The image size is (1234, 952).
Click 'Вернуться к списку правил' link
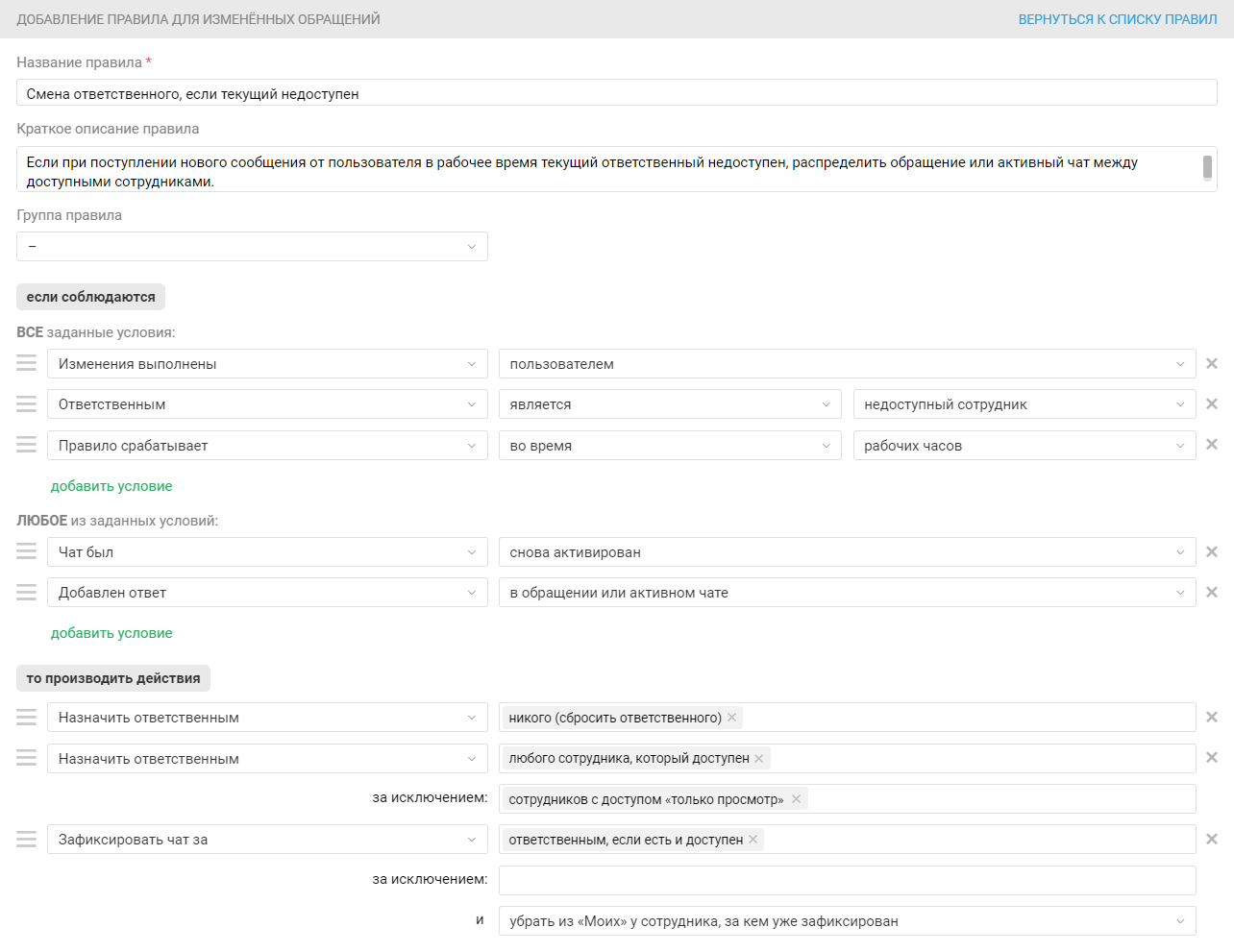pos(1118,19)
